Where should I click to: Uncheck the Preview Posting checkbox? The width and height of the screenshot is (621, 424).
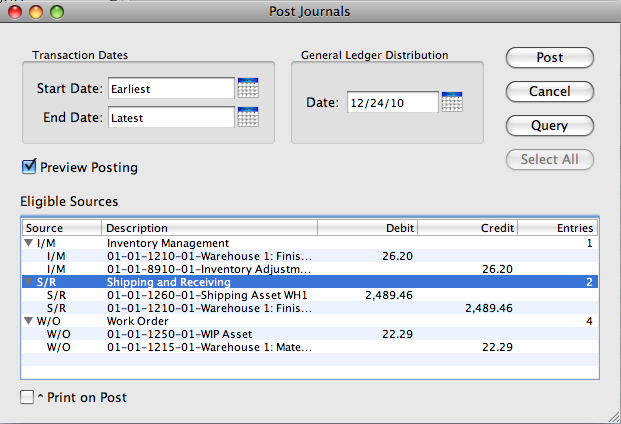click(29, 167)
